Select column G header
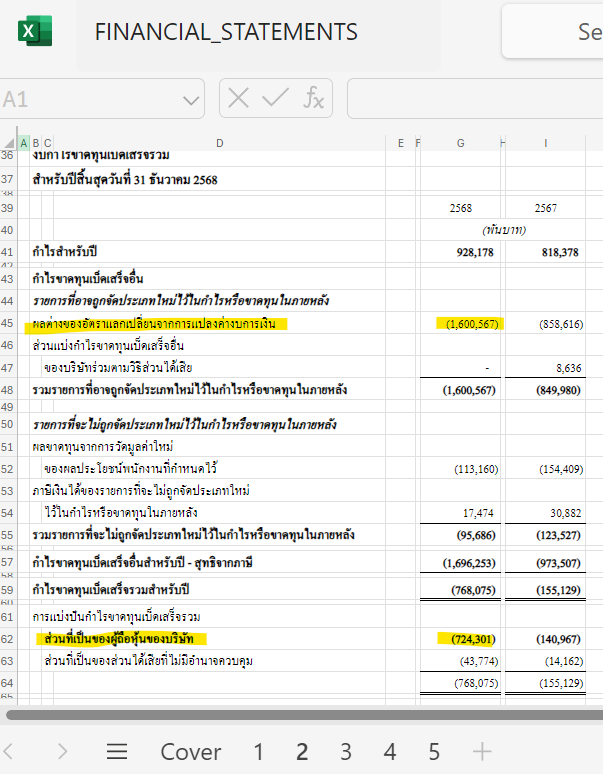The width and height of the screenshot is (603, 774). point(460,143)
